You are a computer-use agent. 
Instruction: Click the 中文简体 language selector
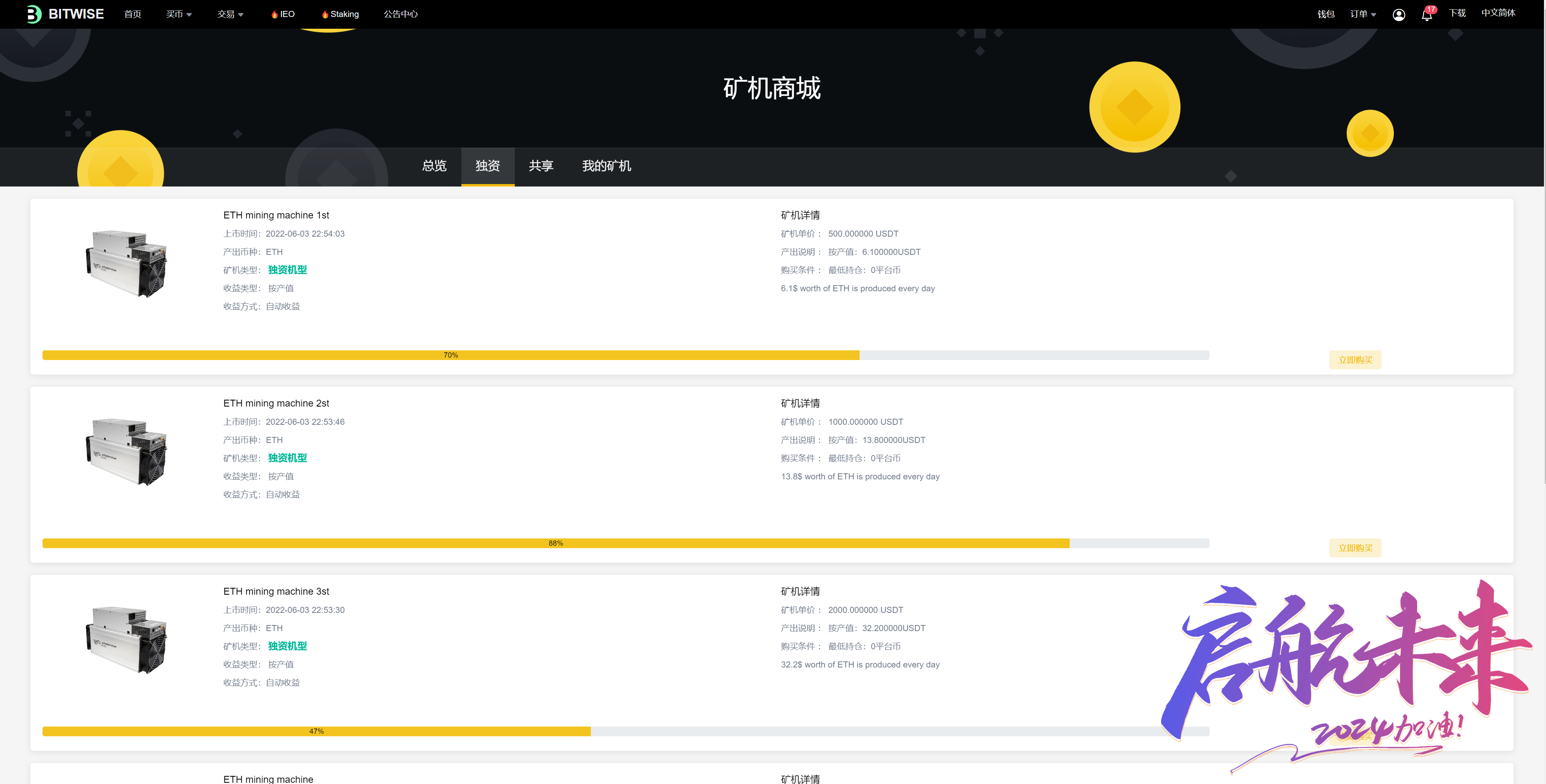point(1498,13)
